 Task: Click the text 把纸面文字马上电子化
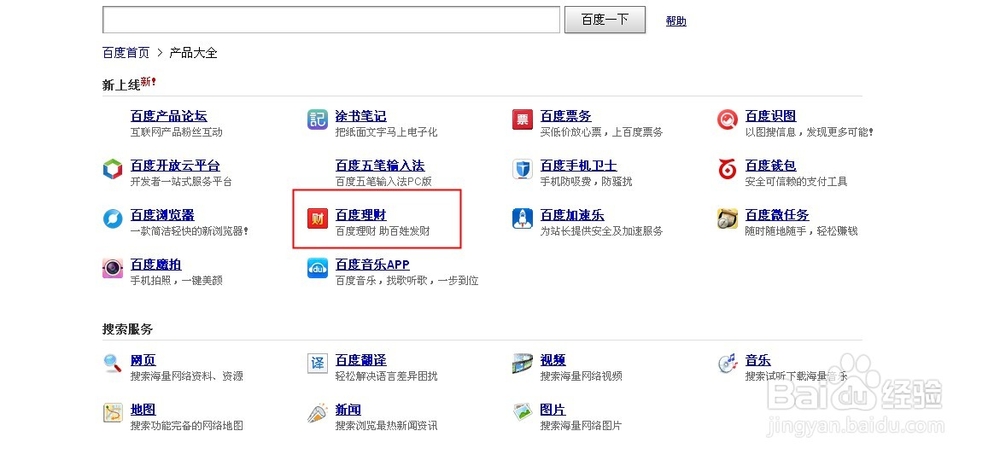386,133
